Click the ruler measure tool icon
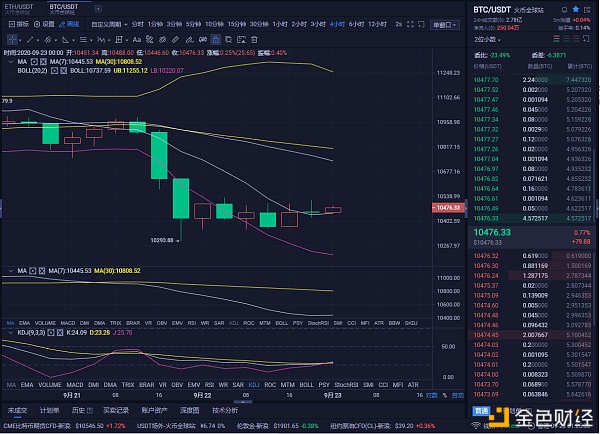This screenshot has width=600, height=434. 175,39
